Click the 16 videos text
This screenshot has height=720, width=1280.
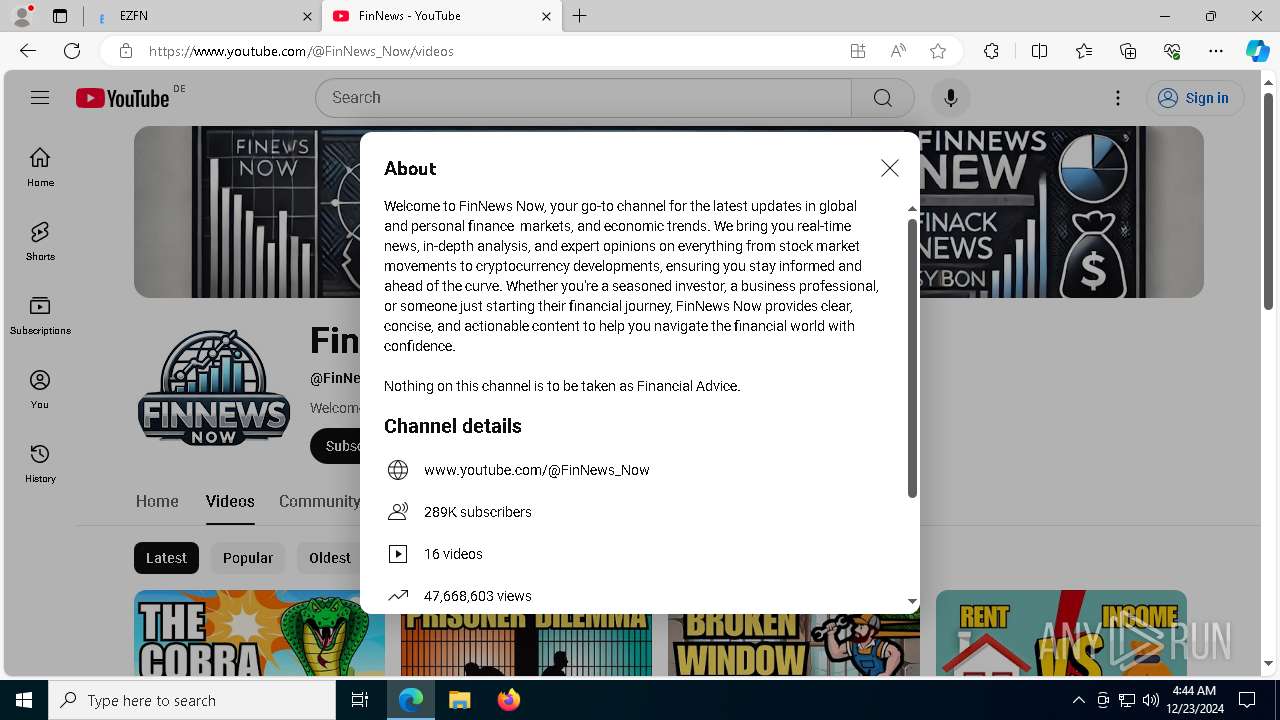click(x=453, y=554)
